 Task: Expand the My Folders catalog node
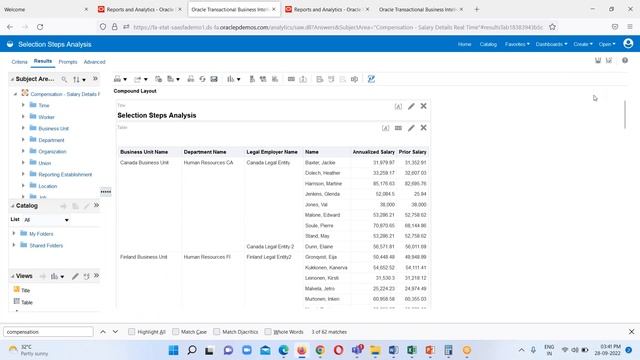click(x=14, y=233)
